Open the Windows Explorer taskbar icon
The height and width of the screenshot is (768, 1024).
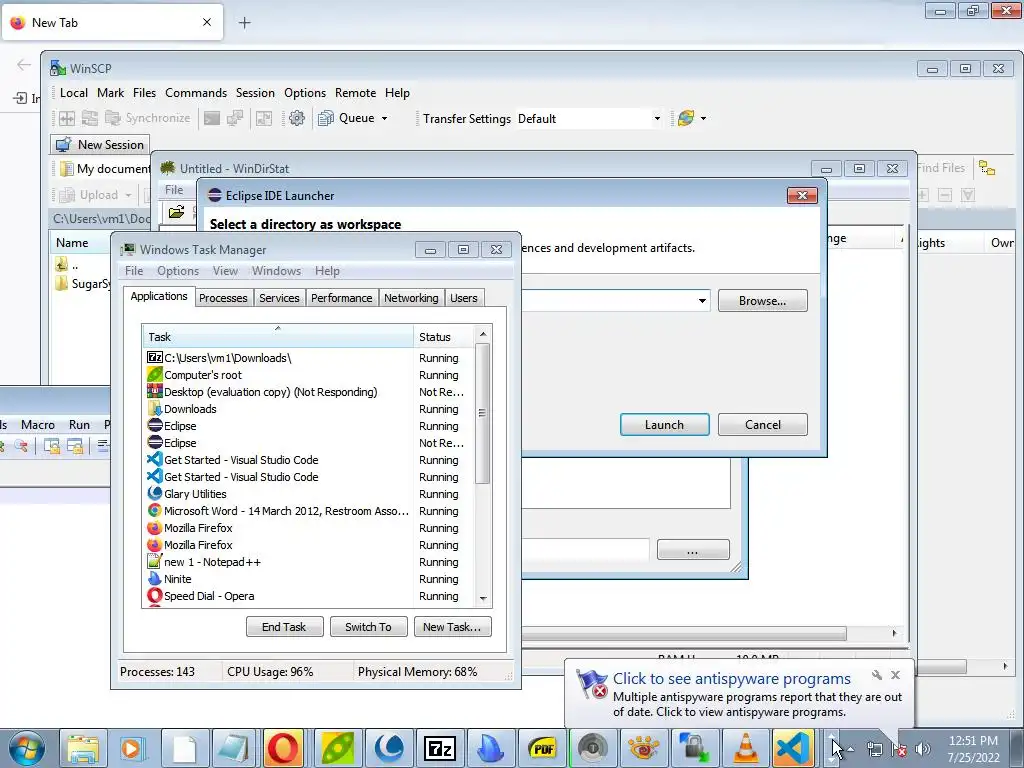pos(84,748)
